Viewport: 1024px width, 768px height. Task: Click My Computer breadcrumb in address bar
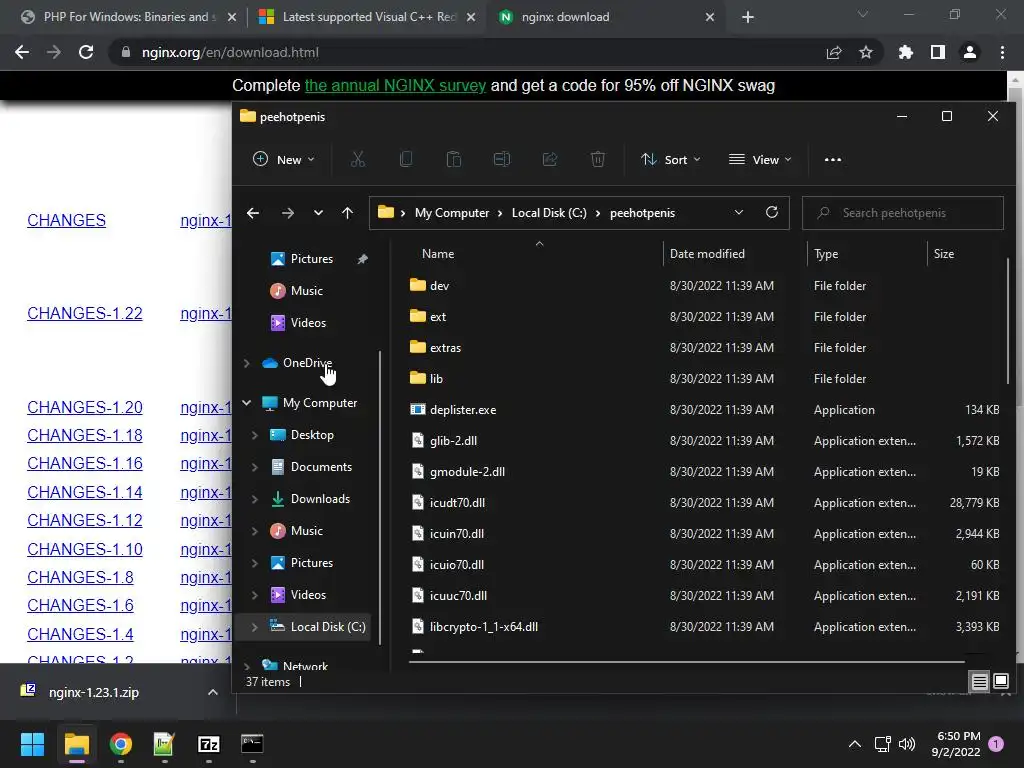point(452,213)
